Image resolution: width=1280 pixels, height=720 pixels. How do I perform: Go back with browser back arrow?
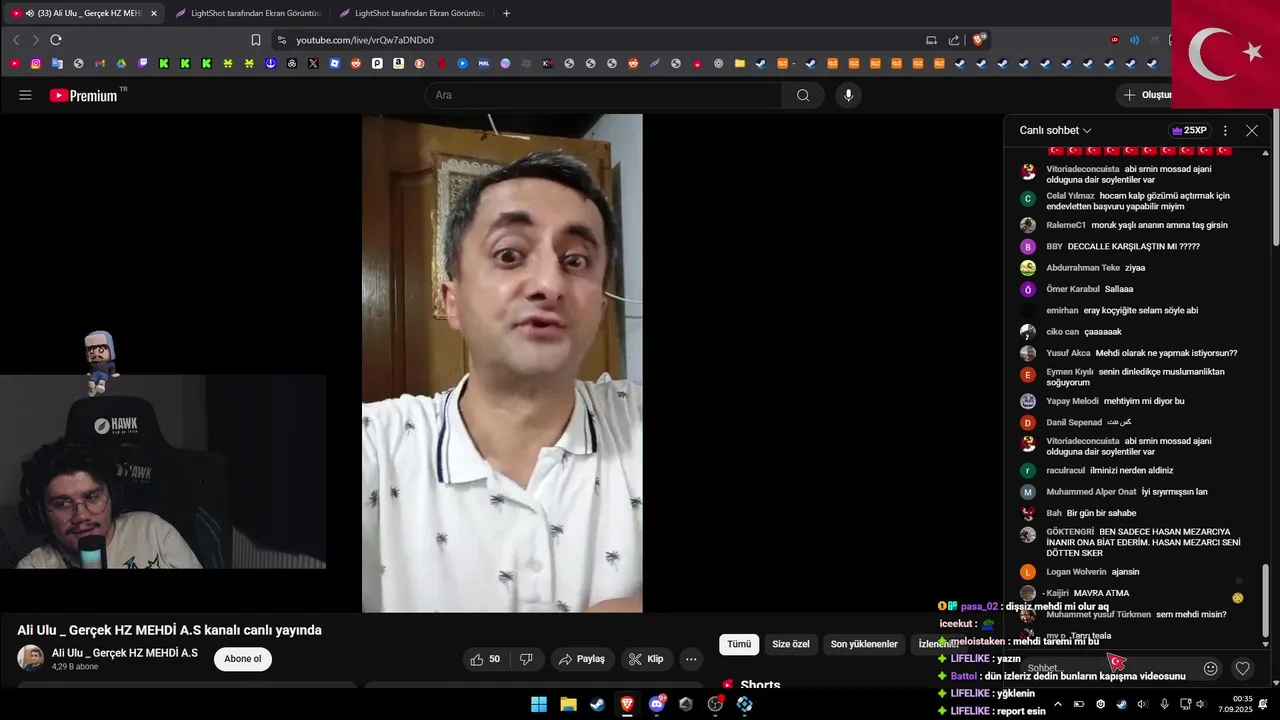[x=16, y=40]
